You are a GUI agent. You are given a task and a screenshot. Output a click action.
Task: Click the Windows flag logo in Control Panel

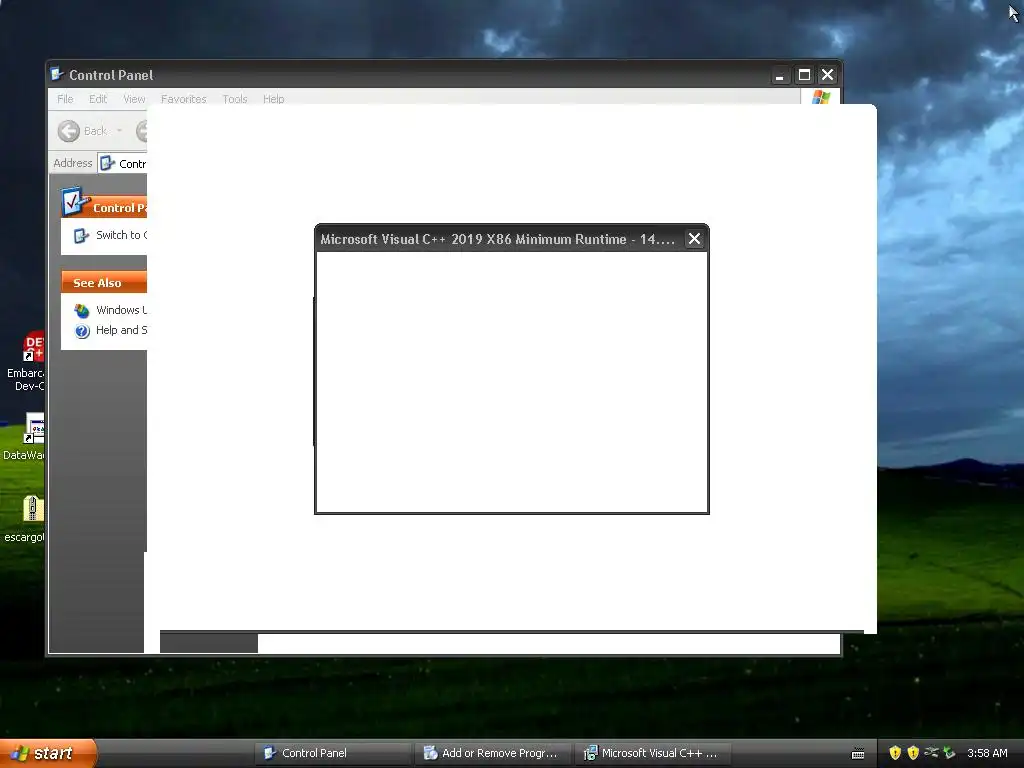pos(821,98)
